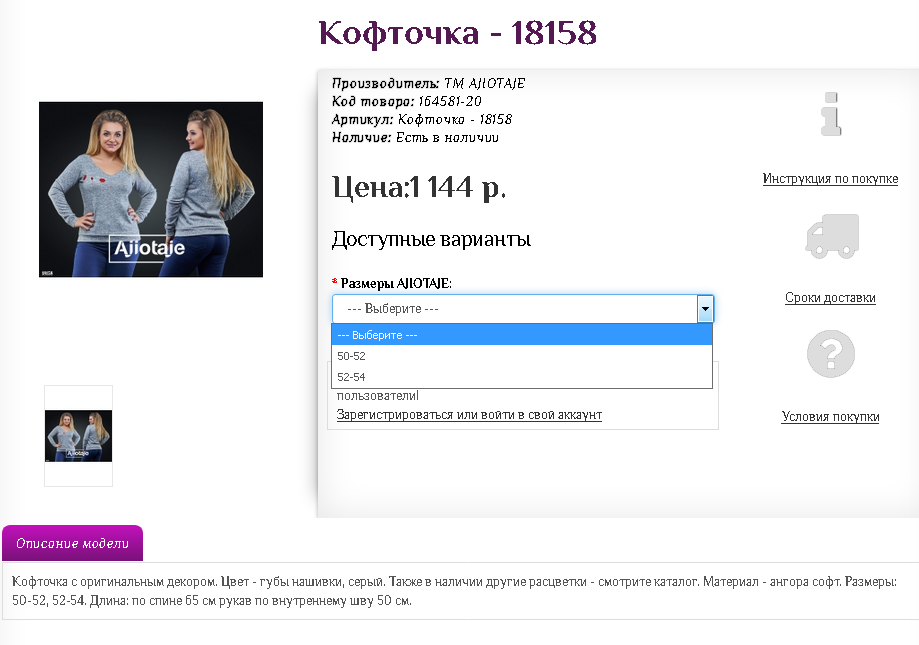This screenshot has width=919, height=645.
Task: Switch to Описание модели tab
Action: [x=72, y=543]
